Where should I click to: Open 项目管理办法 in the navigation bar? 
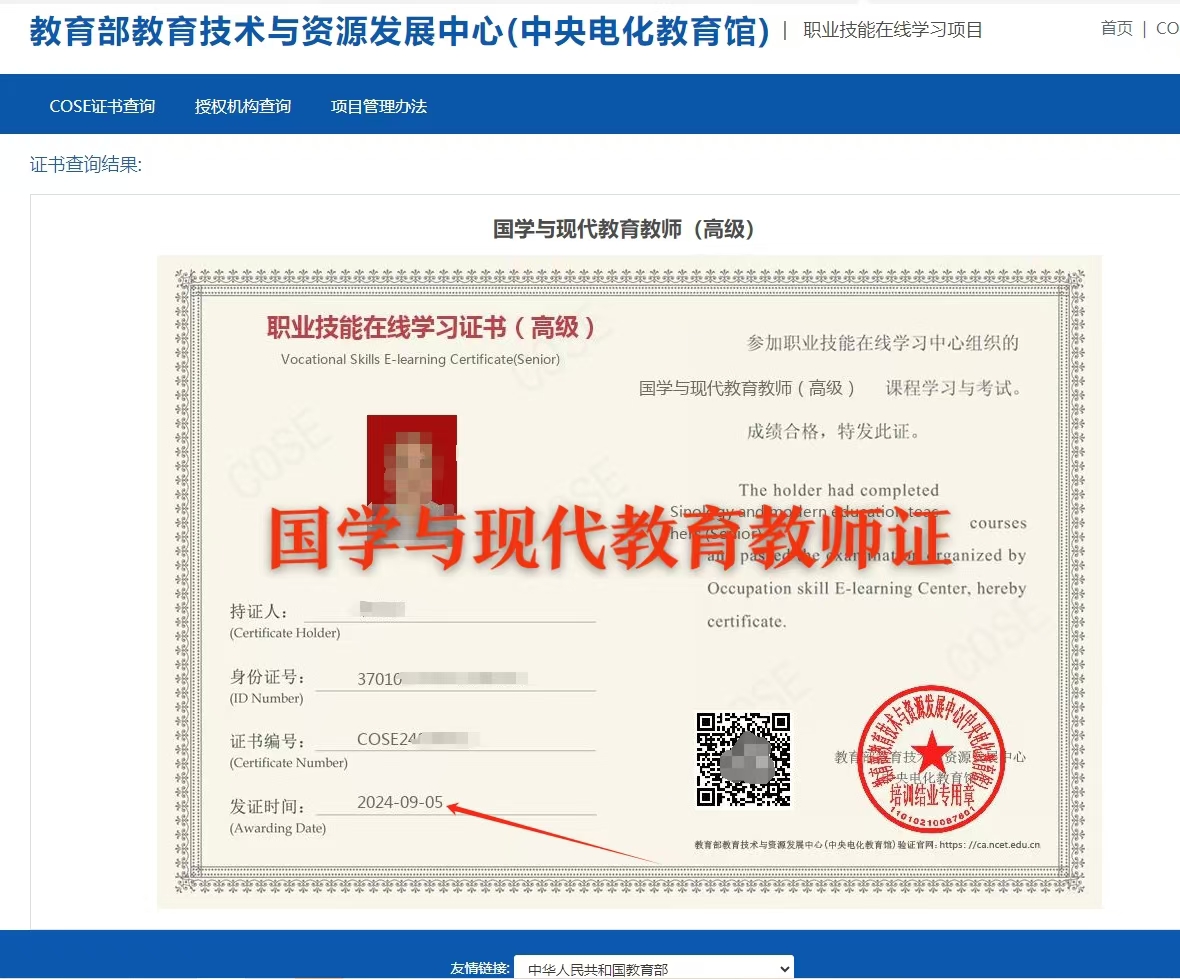click(x=379, y=106)
